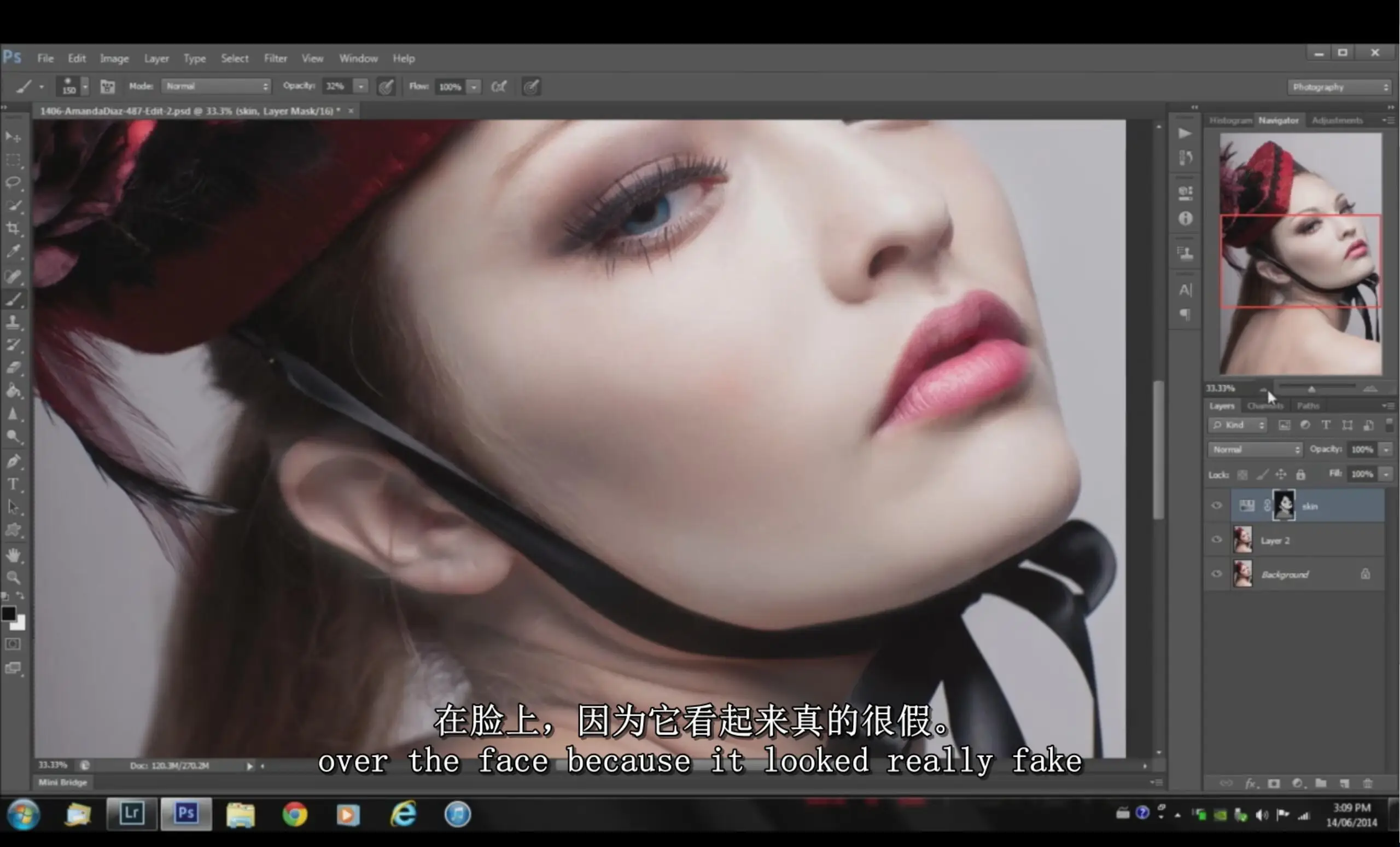
Task: Open the Photography workspace dropdown
Action: [x=1339, y=87]
